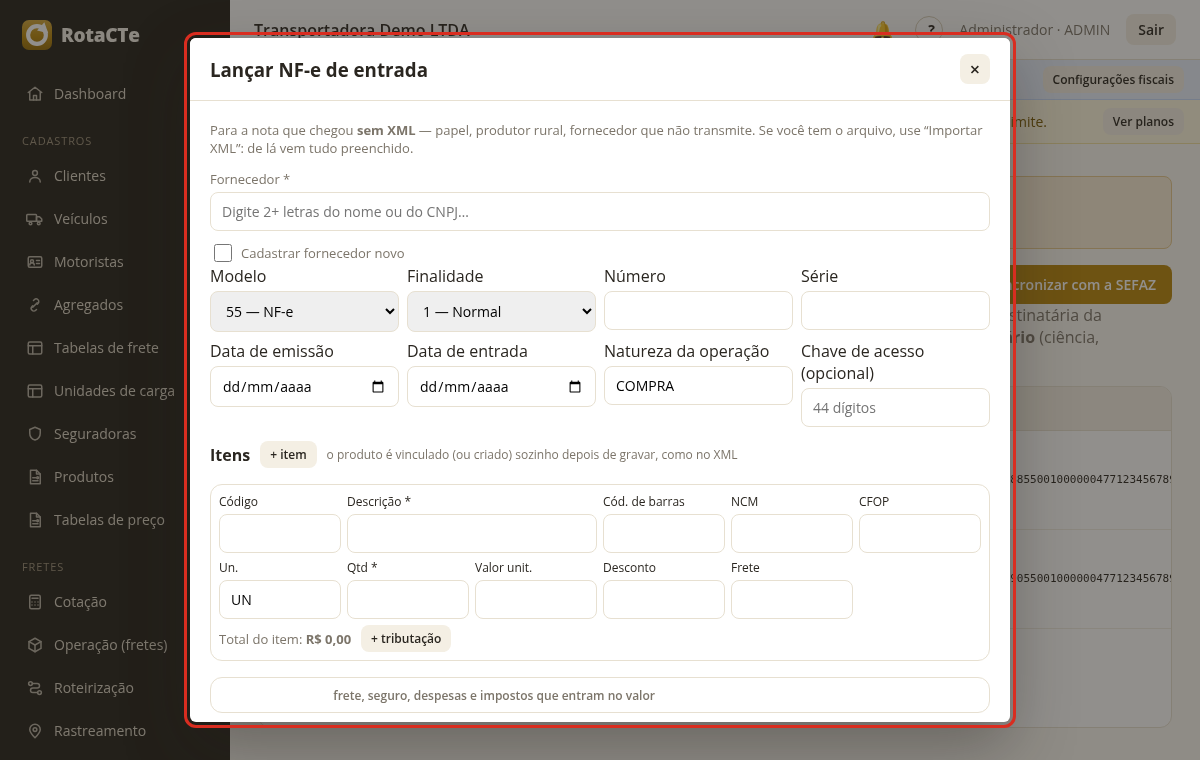Image resolution: width=1200 pixels, height=760 pixels.
Task: Open calendar picker for Data de emissão
Action: click(378, 387)
